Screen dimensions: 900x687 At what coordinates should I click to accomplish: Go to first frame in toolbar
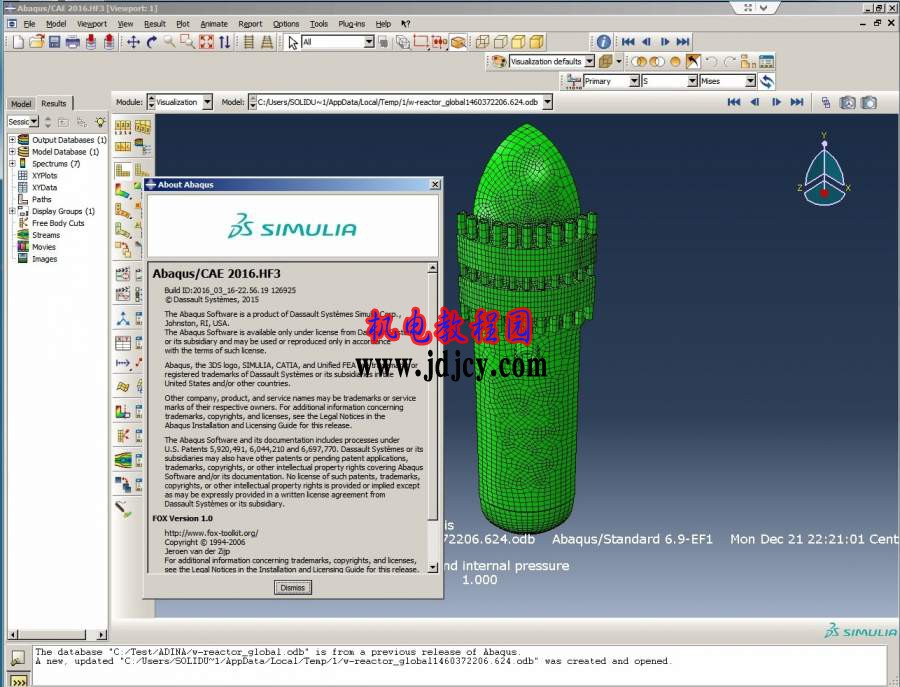628,42
